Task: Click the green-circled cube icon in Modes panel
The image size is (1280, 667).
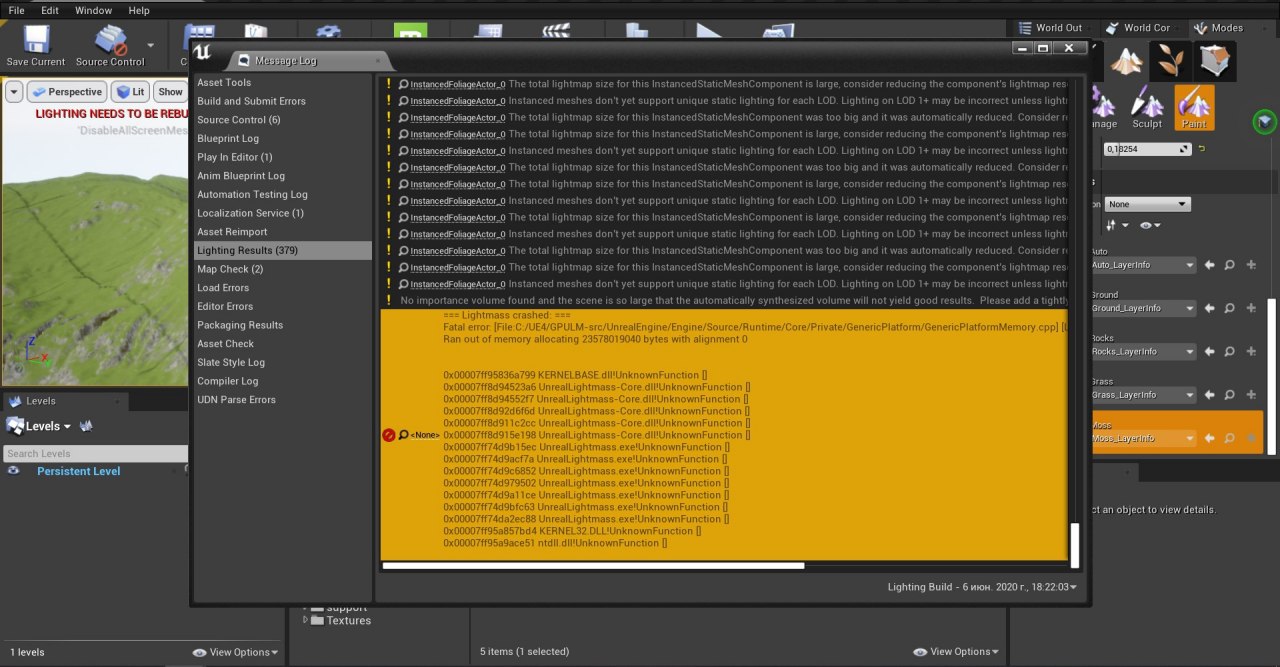Action: (x=1265, y=122)
